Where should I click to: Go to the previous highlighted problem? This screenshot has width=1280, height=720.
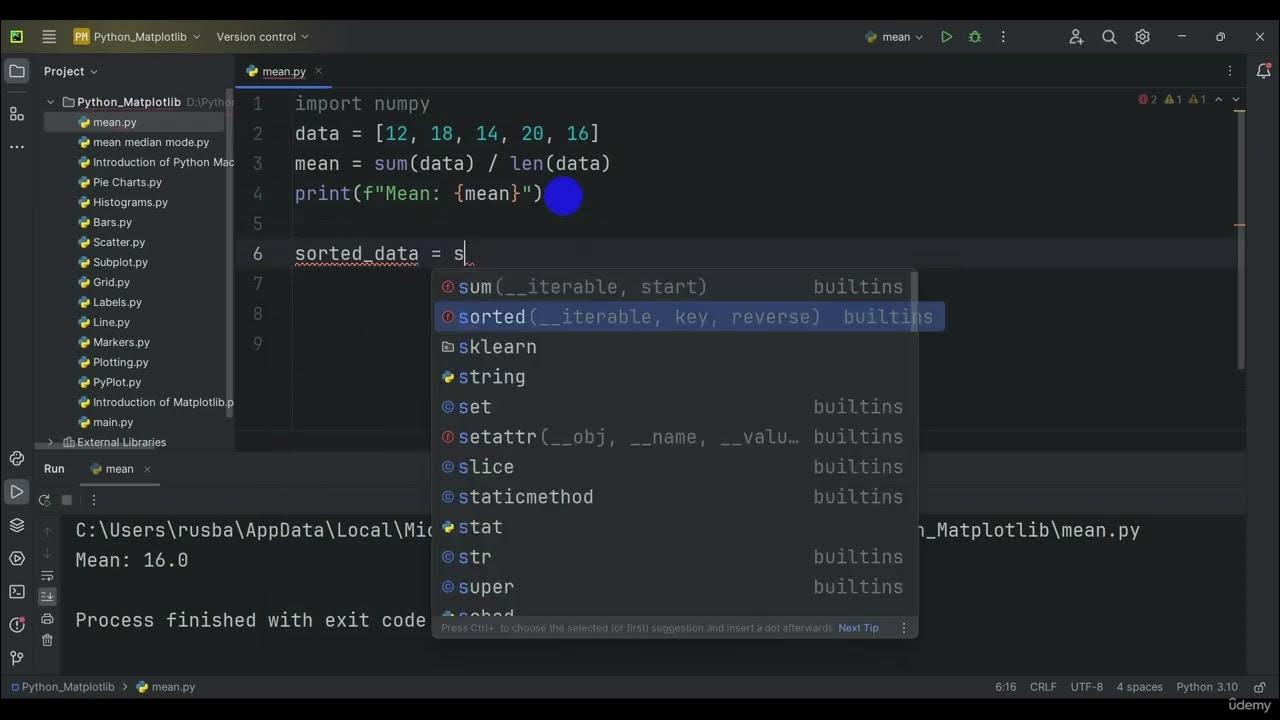[1218, 100]
